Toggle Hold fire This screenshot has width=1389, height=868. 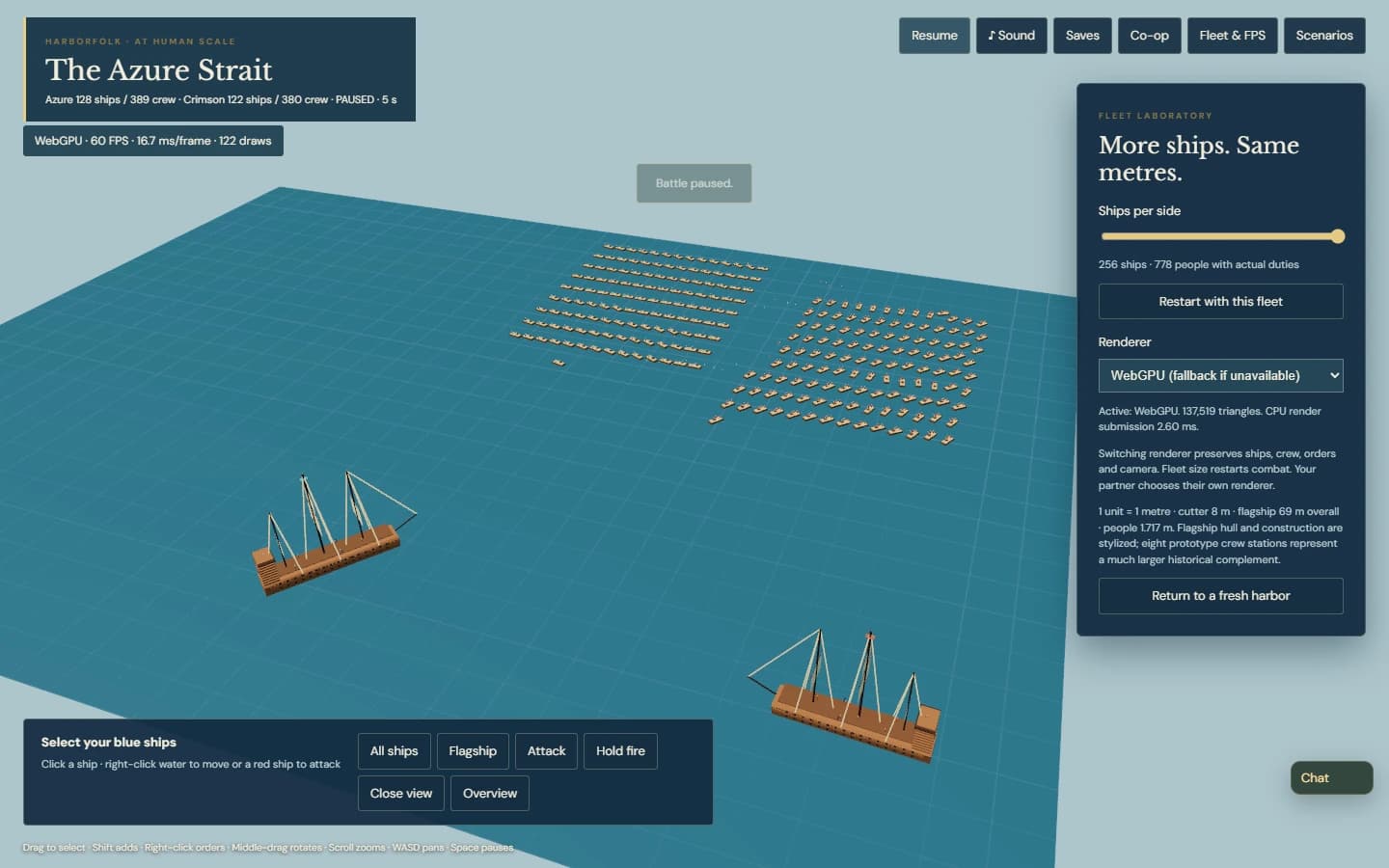(620, 751)
